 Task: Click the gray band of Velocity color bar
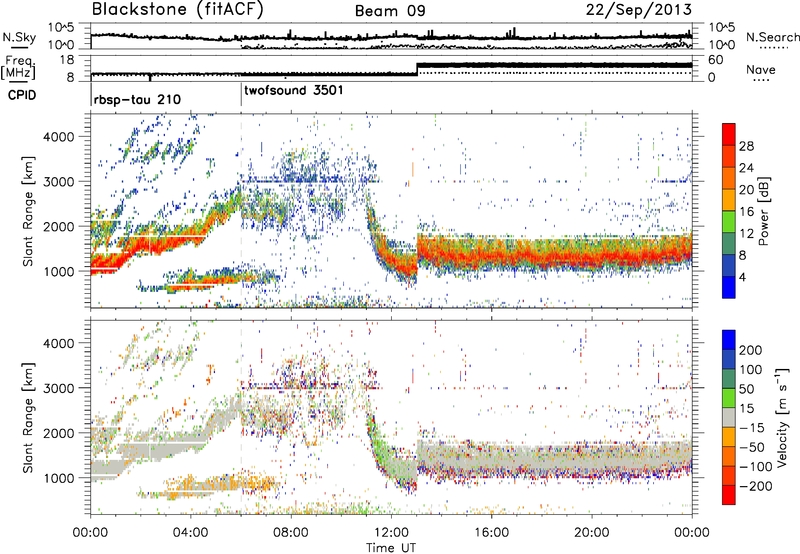click(x=729, y=418)
